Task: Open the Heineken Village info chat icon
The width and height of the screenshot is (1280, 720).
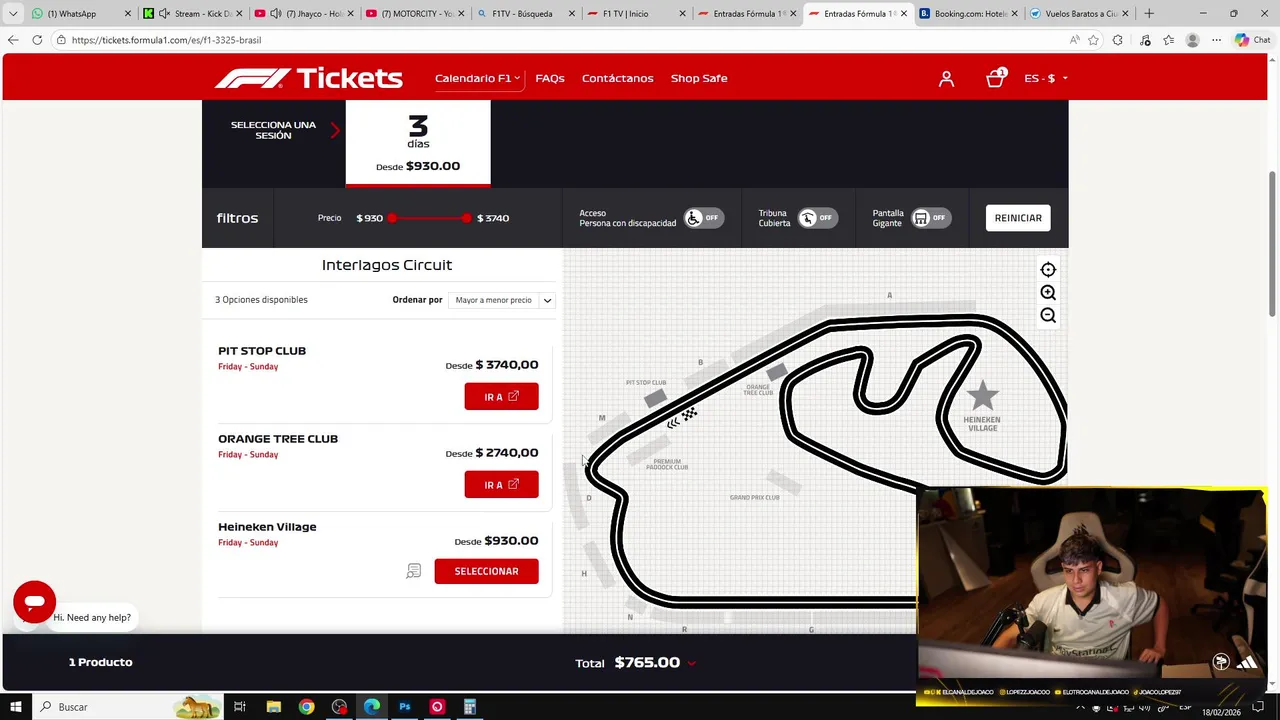Action: (x=414, y=571)
